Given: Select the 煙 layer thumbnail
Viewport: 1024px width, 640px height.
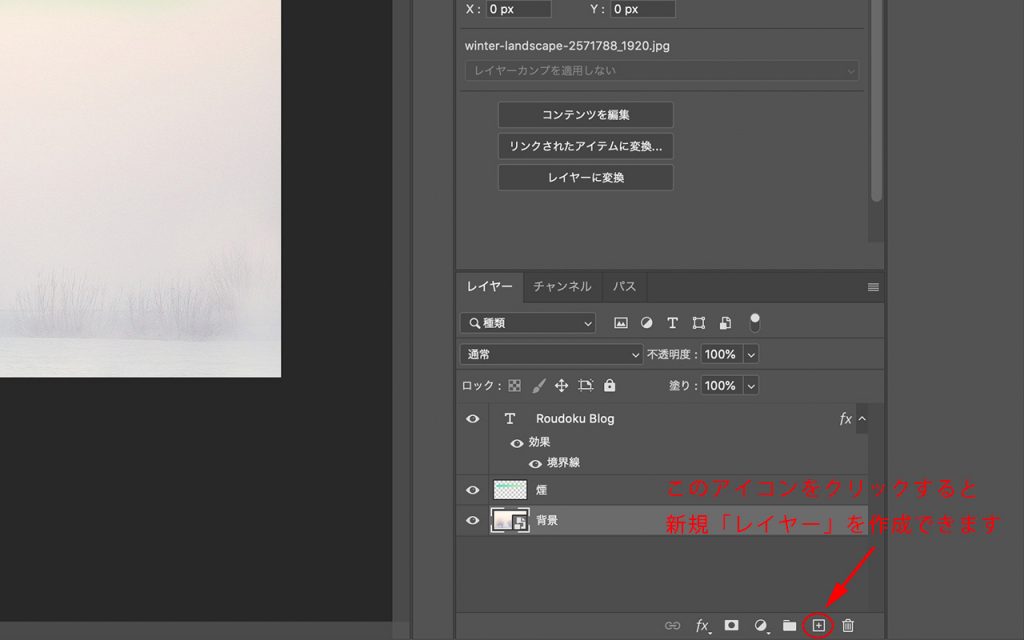Looking at the screenshot, I should tap(510, 490).
